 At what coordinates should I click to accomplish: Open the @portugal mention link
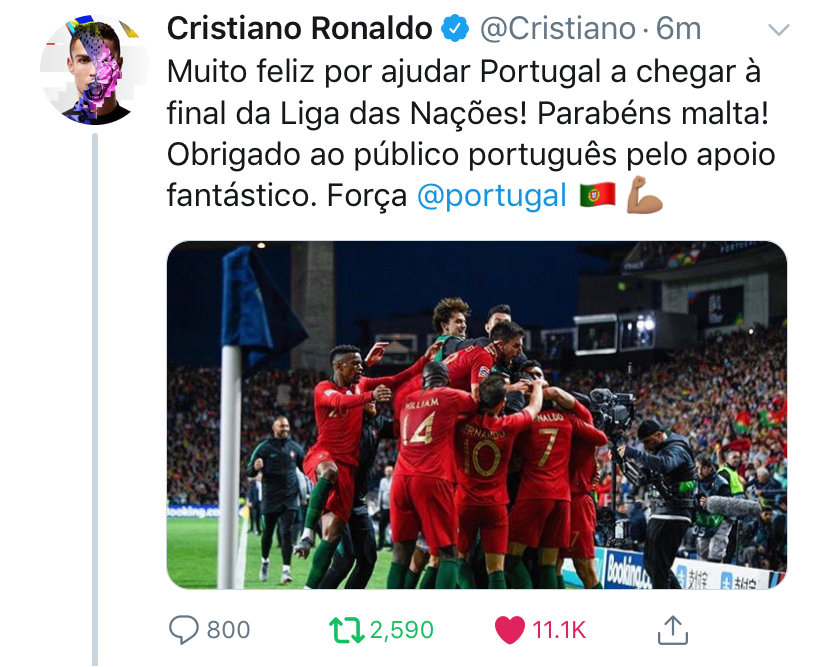pos(492,195)
